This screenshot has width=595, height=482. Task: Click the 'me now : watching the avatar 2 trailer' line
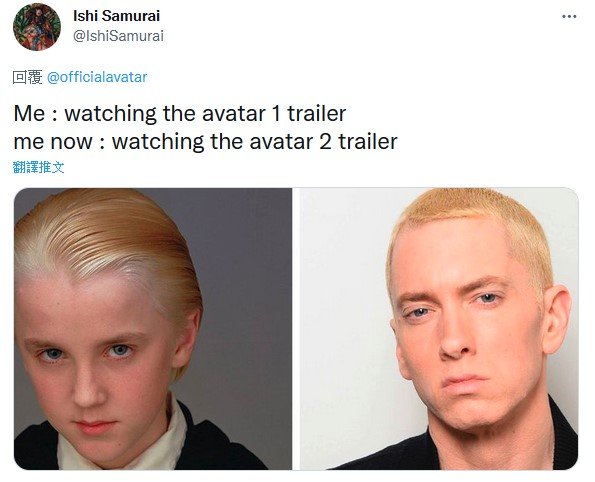205,141
